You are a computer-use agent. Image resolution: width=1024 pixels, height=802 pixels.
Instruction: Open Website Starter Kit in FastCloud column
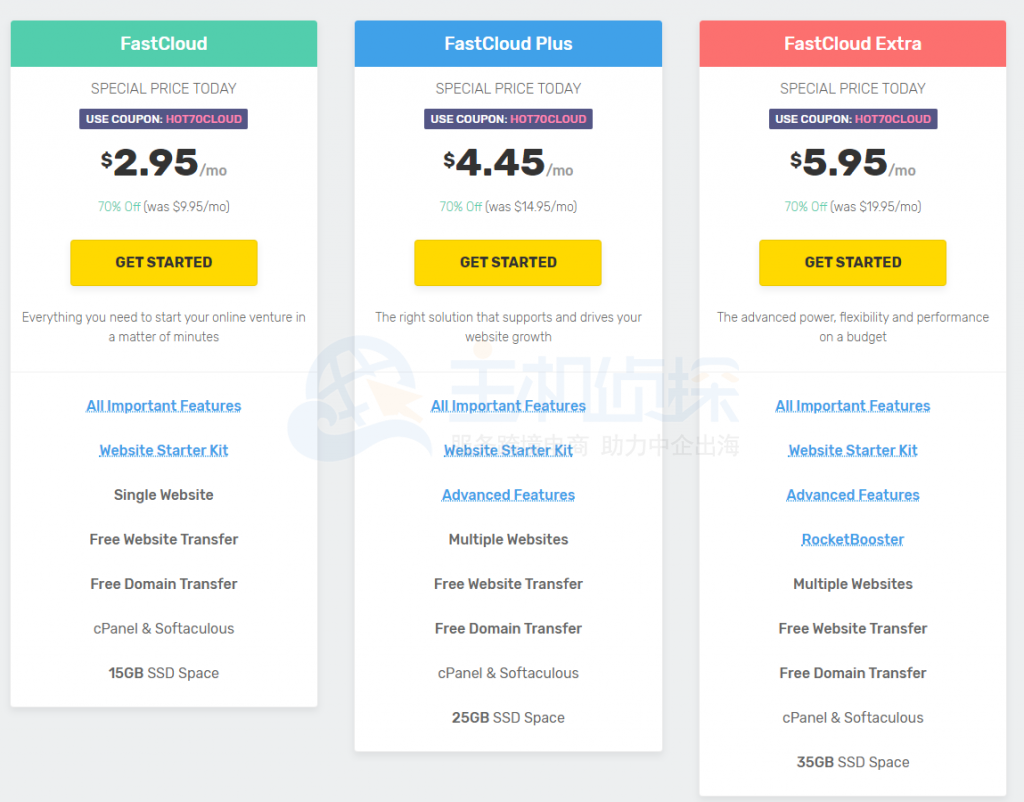tap(164, 450)
